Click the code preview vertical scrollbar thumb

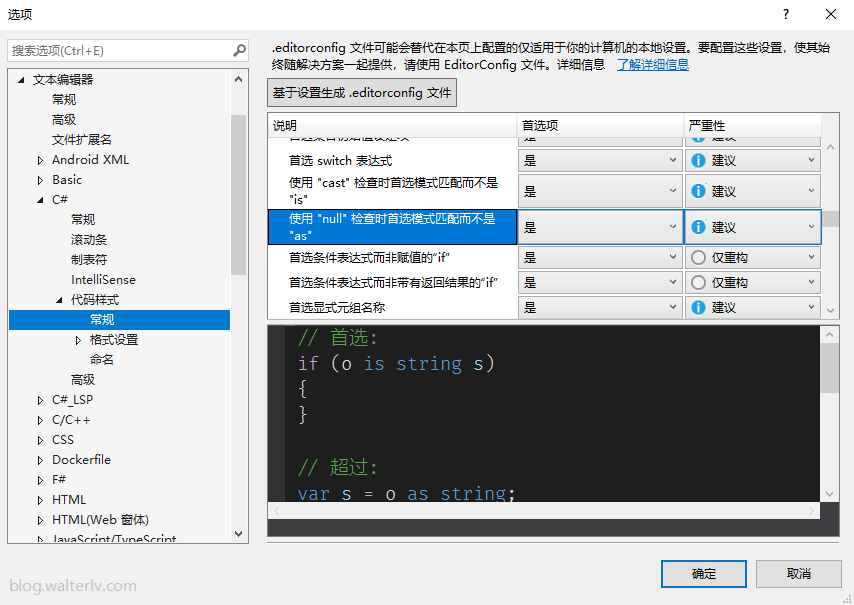[x=829, y=368]
